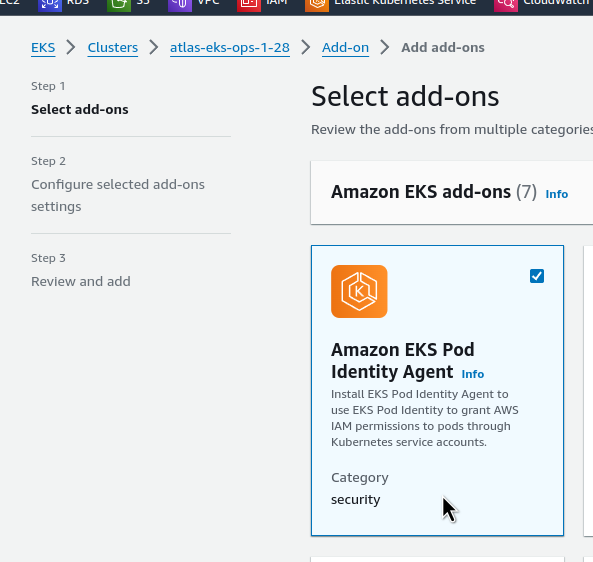Open the RDS service shortcut icon
The height and width of the screenshot is (562, 593).
coord(50,5)
